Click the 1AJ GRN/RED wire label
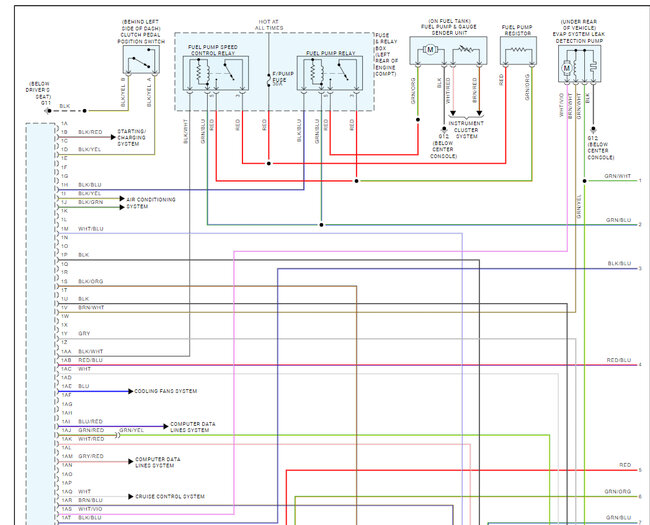The width and height of the screenshot is (650, 525). [91, 430]
